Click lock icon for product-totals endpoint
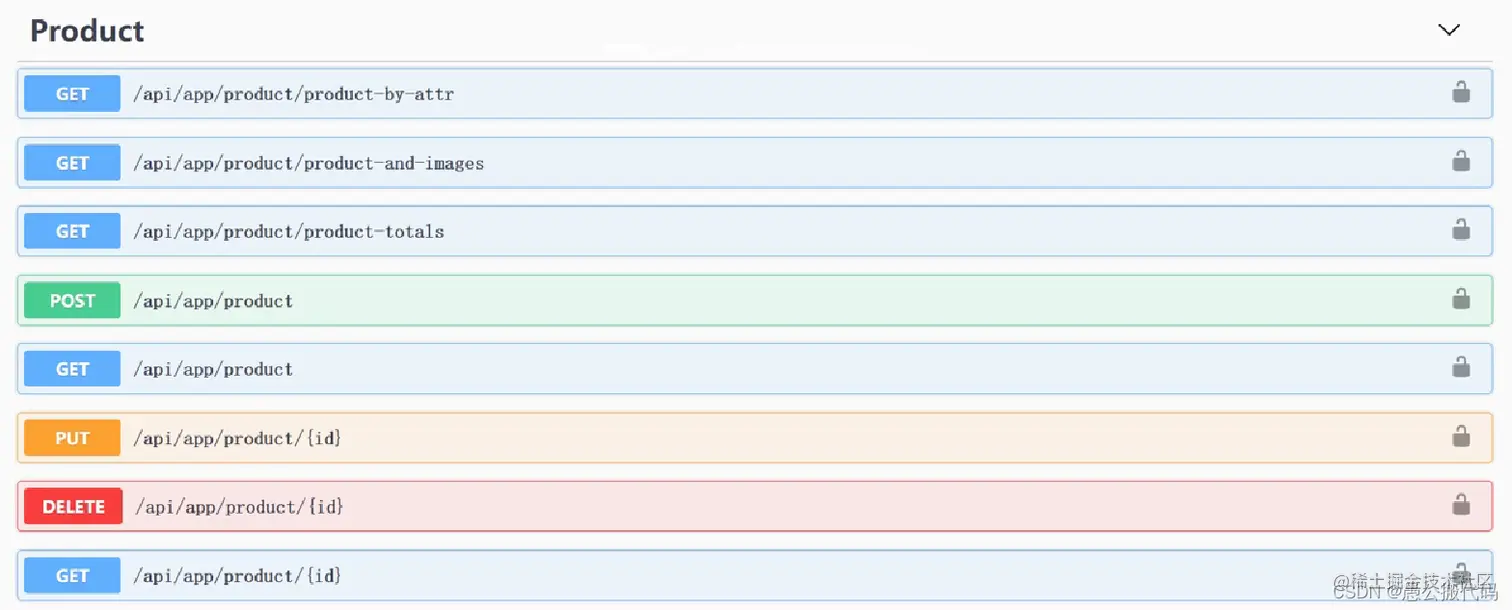Viewport: 1512px width, 610px height. [1461, 230]
